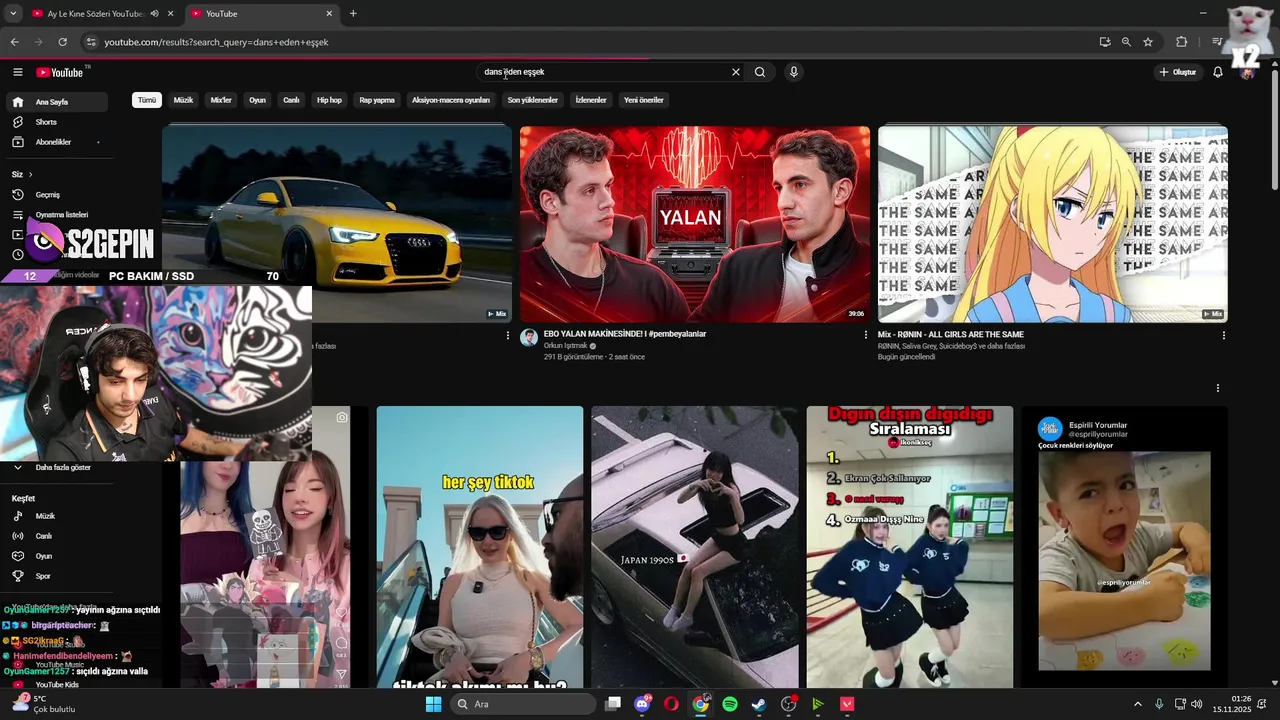Open the YouTube hamburger guide menu

pos(17,72)
